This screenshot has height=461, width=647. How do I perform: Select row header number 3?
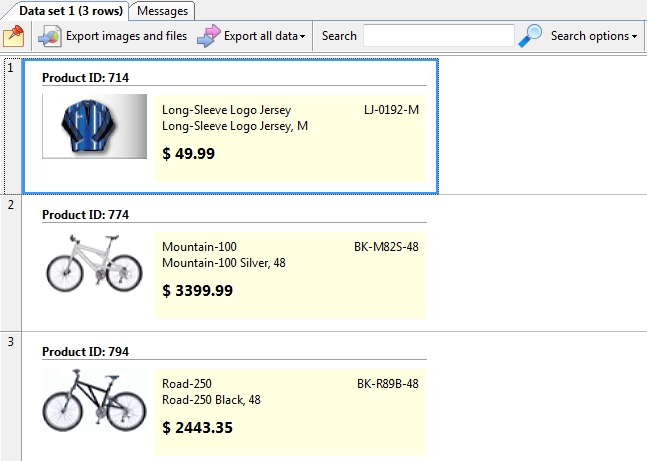(11, 342)
